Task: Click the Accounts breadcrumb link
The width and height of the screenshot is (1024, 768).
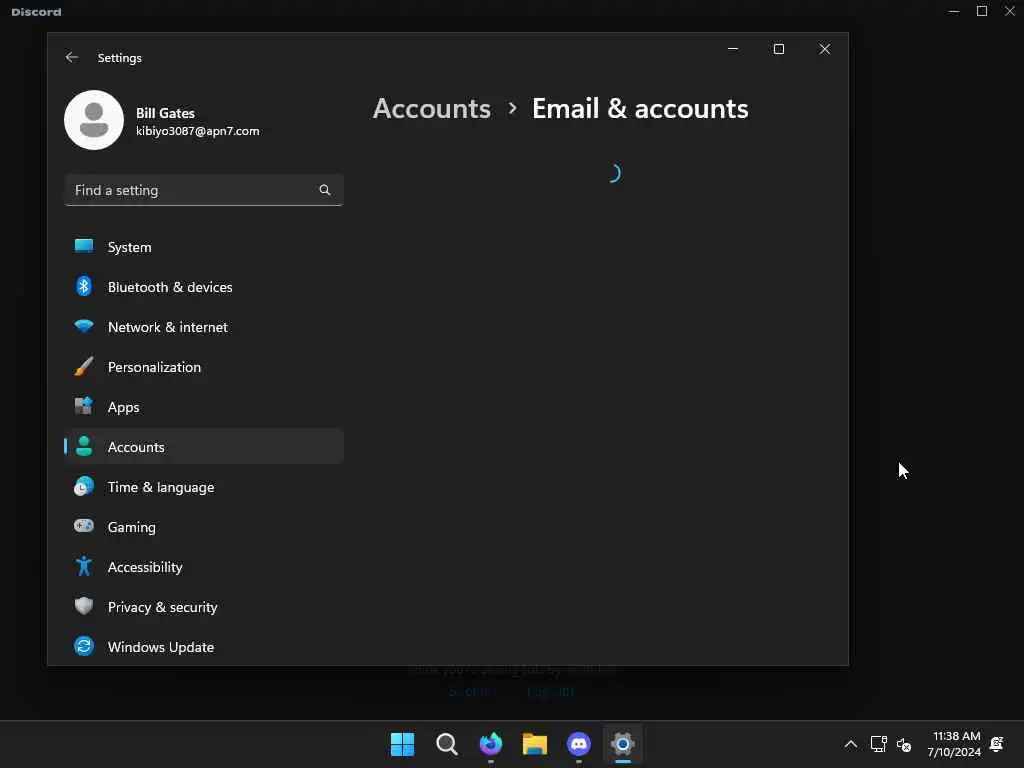Action: (432, 108)
